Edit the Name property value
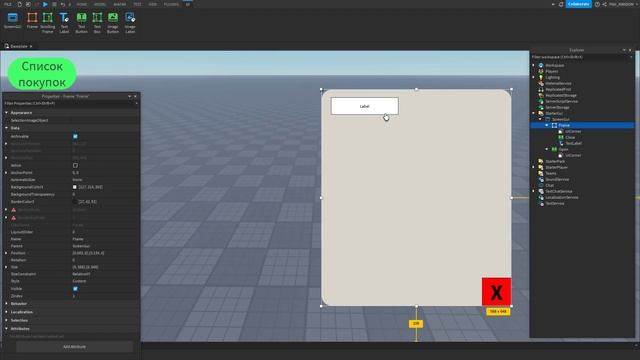 coord(105,239)
